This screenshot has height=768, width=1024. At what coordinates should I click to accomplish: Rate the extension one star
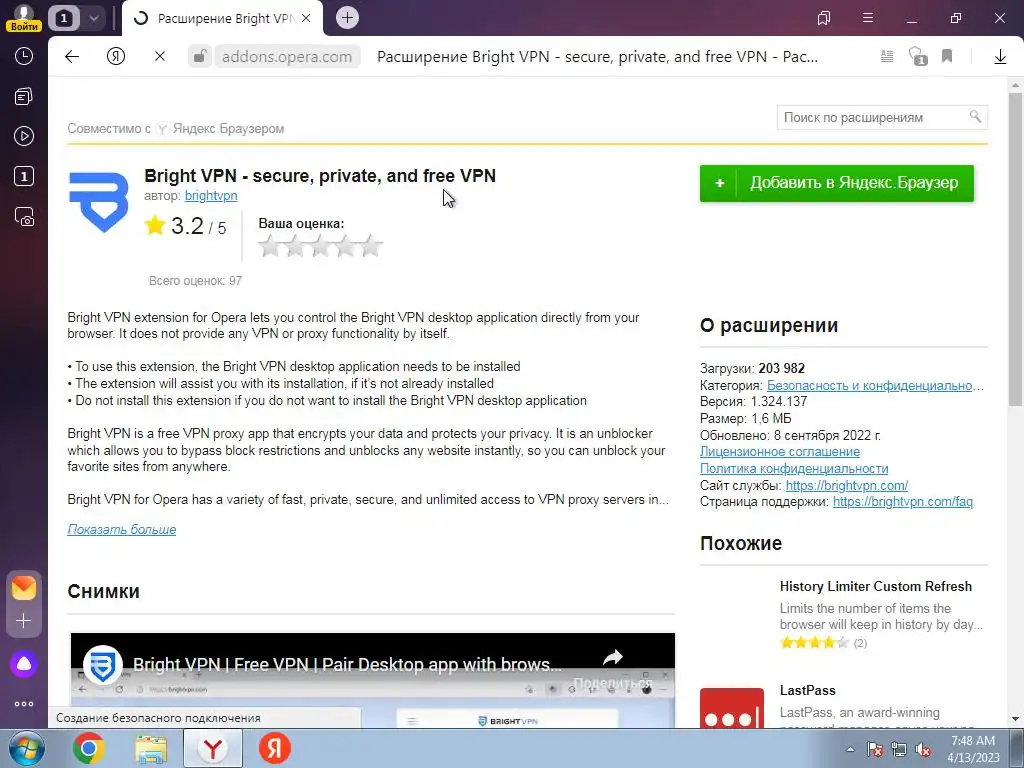[270, 246]
